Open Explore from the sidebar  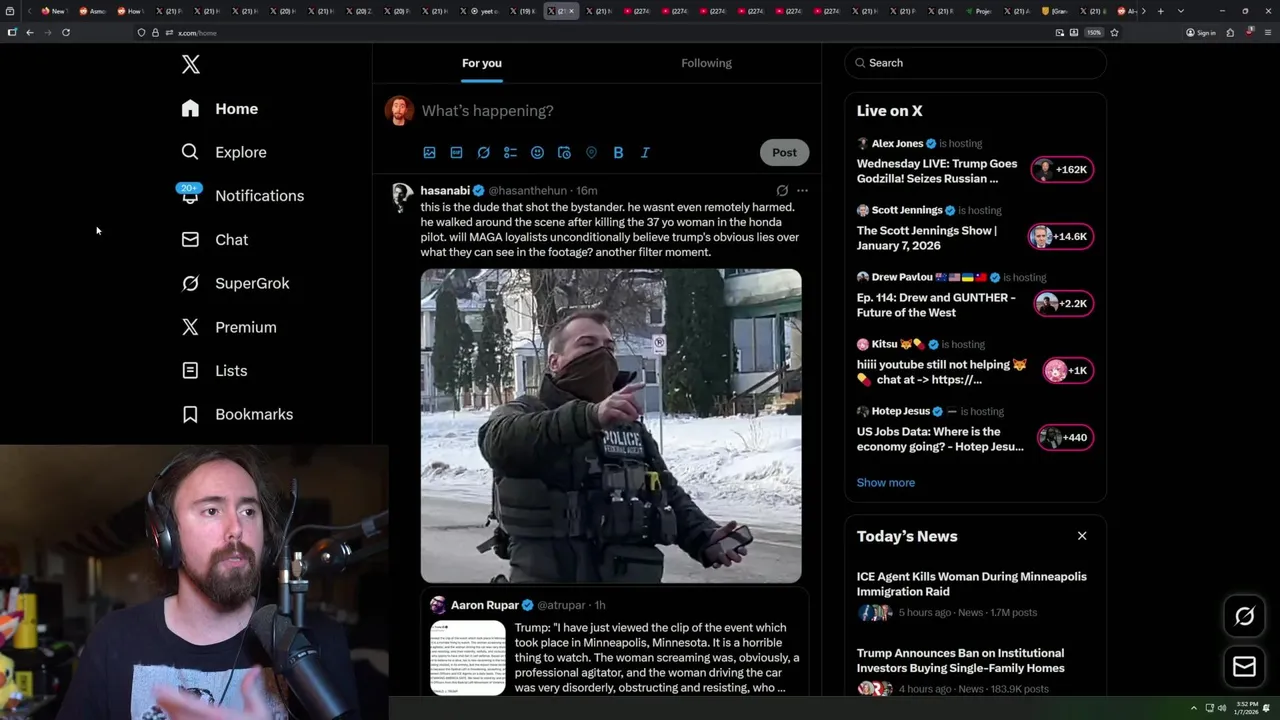(224, 152)
